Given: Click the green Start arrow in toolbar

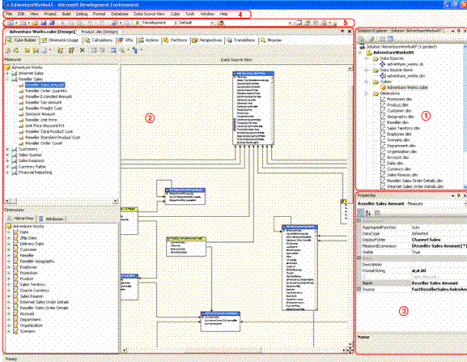Looking at the screenshot, I should (138, 23).
